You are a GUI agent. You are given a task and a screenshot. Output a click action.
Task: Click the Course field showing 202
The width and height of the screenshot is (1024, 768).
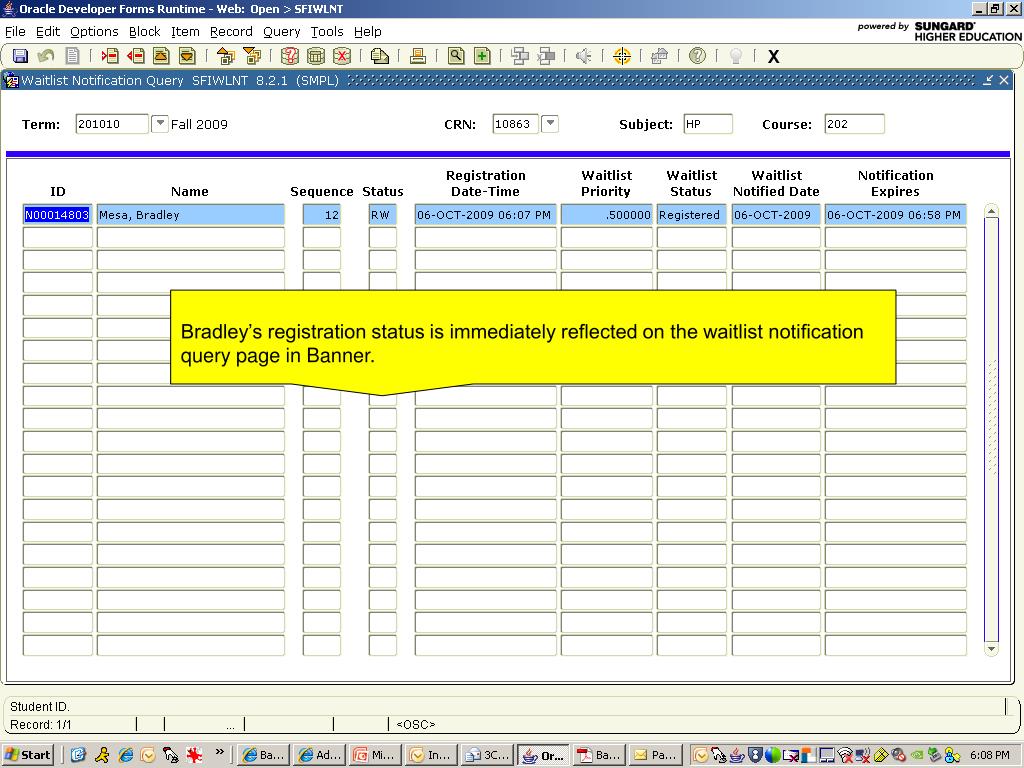click(x=854, y=124)
